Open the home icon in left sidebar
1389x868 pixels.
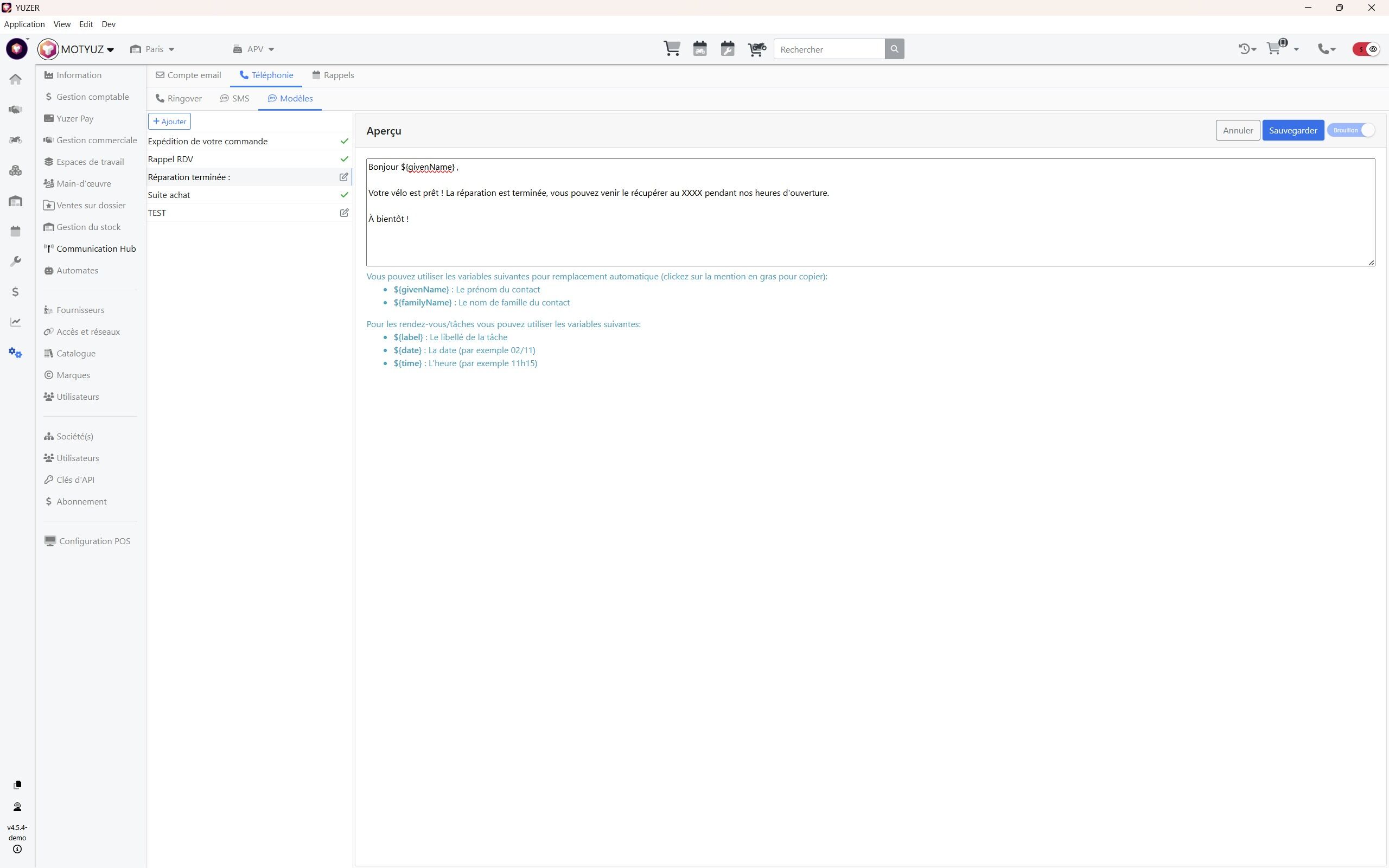pyautogui.click(x=16, y=79)
